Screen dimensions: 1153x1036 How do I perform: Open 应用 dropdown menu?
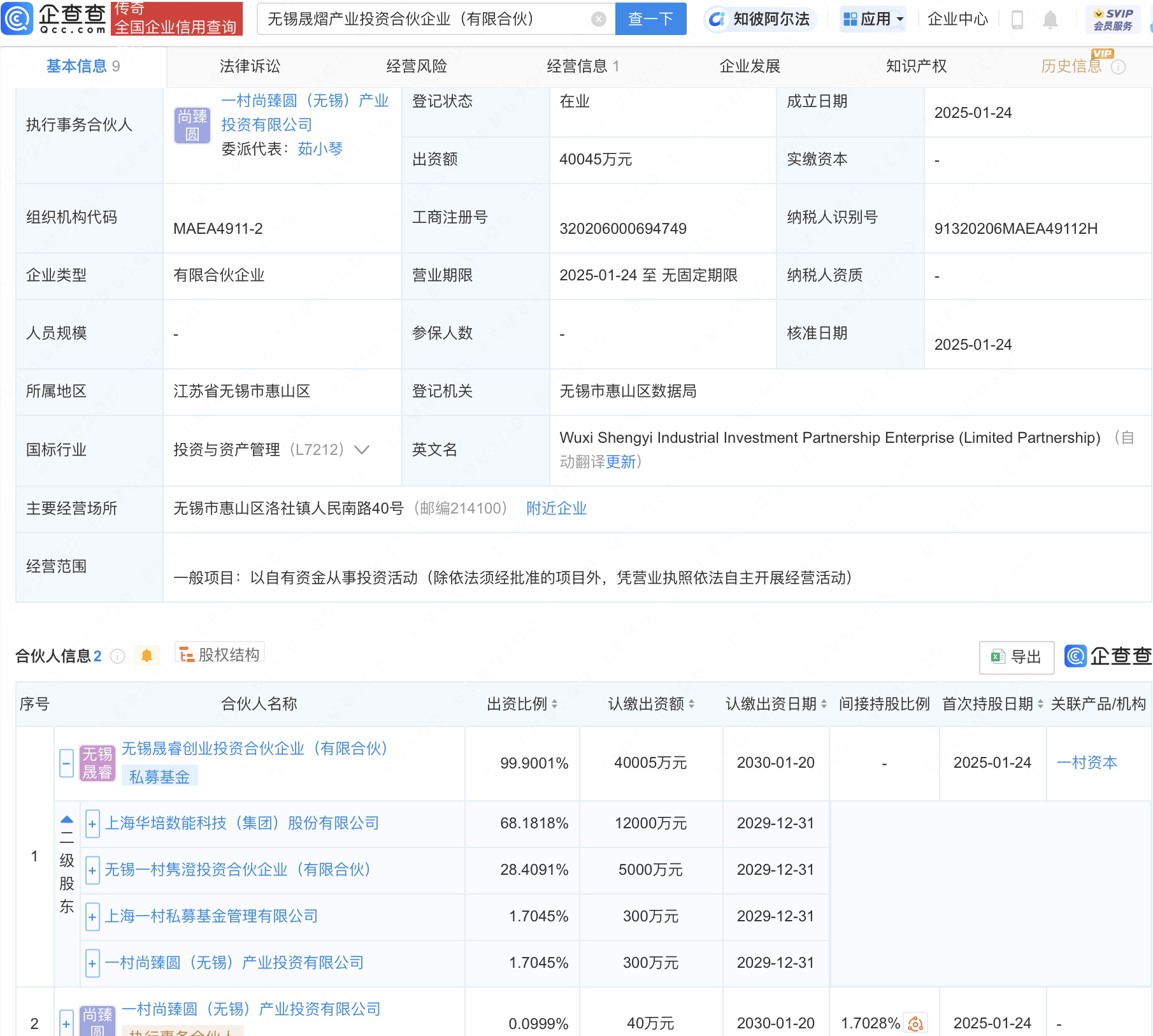click(873, 19)
